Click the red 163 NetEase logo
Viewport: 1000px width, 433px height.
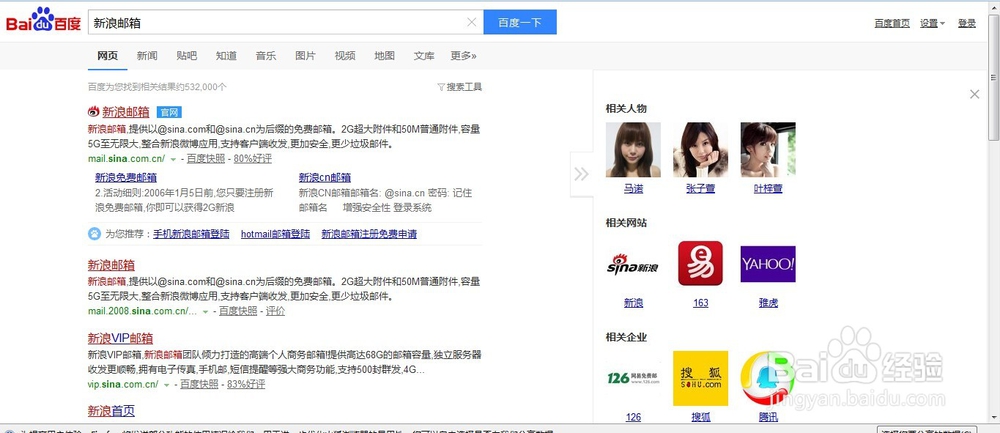click(x=700, y=263)
